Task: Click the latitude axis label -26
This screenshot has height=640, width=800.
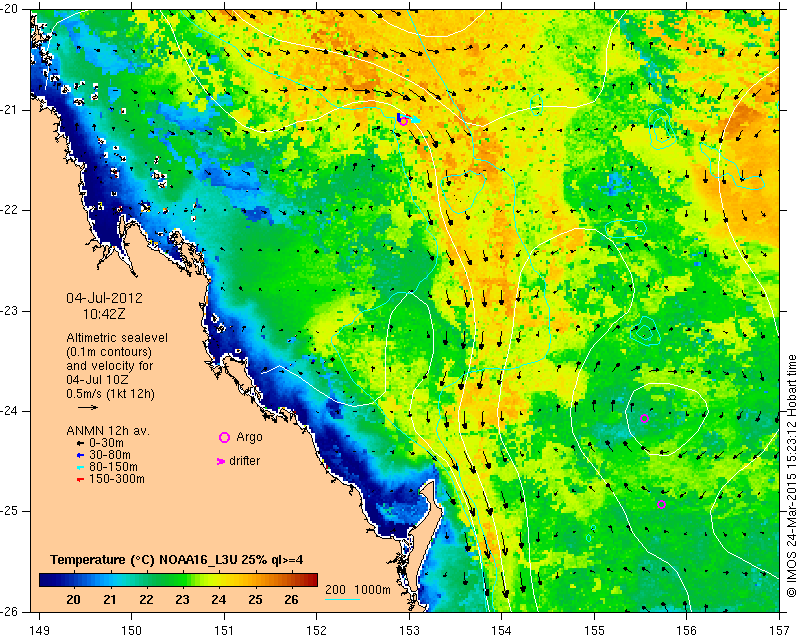Action: pos(9,611)
